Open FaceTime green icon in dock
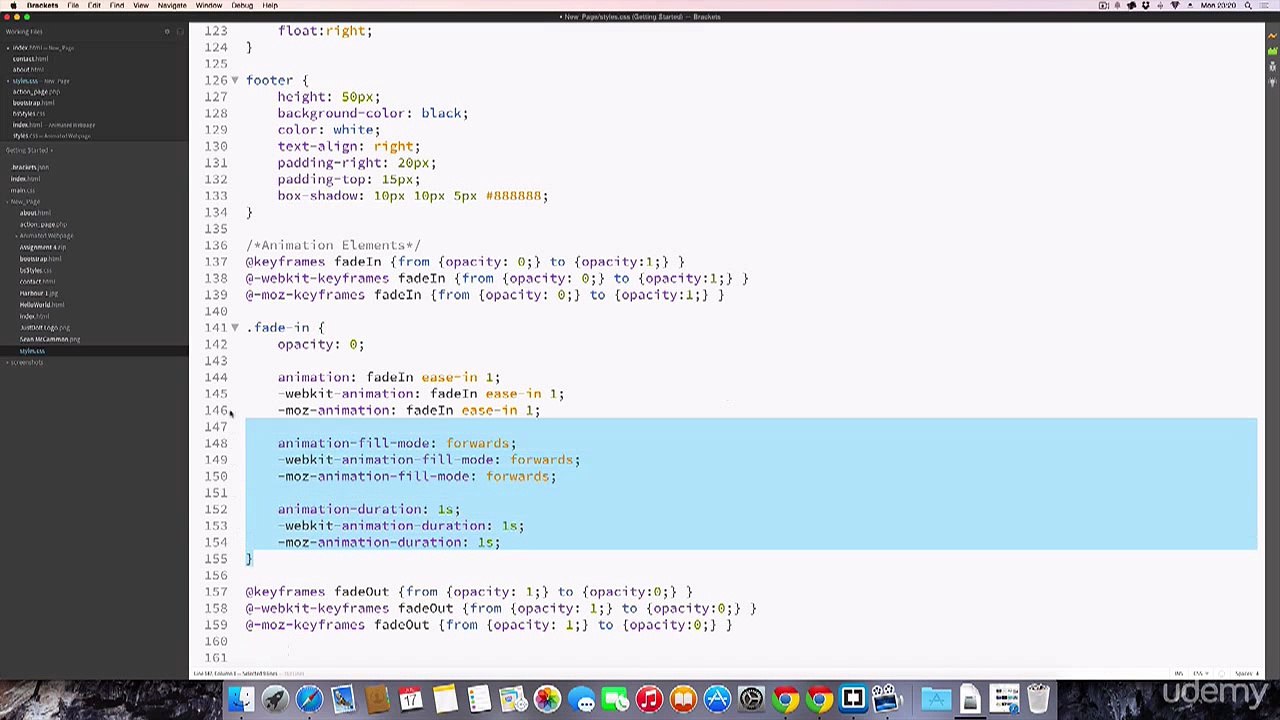This screenshot has height=720, width=1280. coord(615,699)
